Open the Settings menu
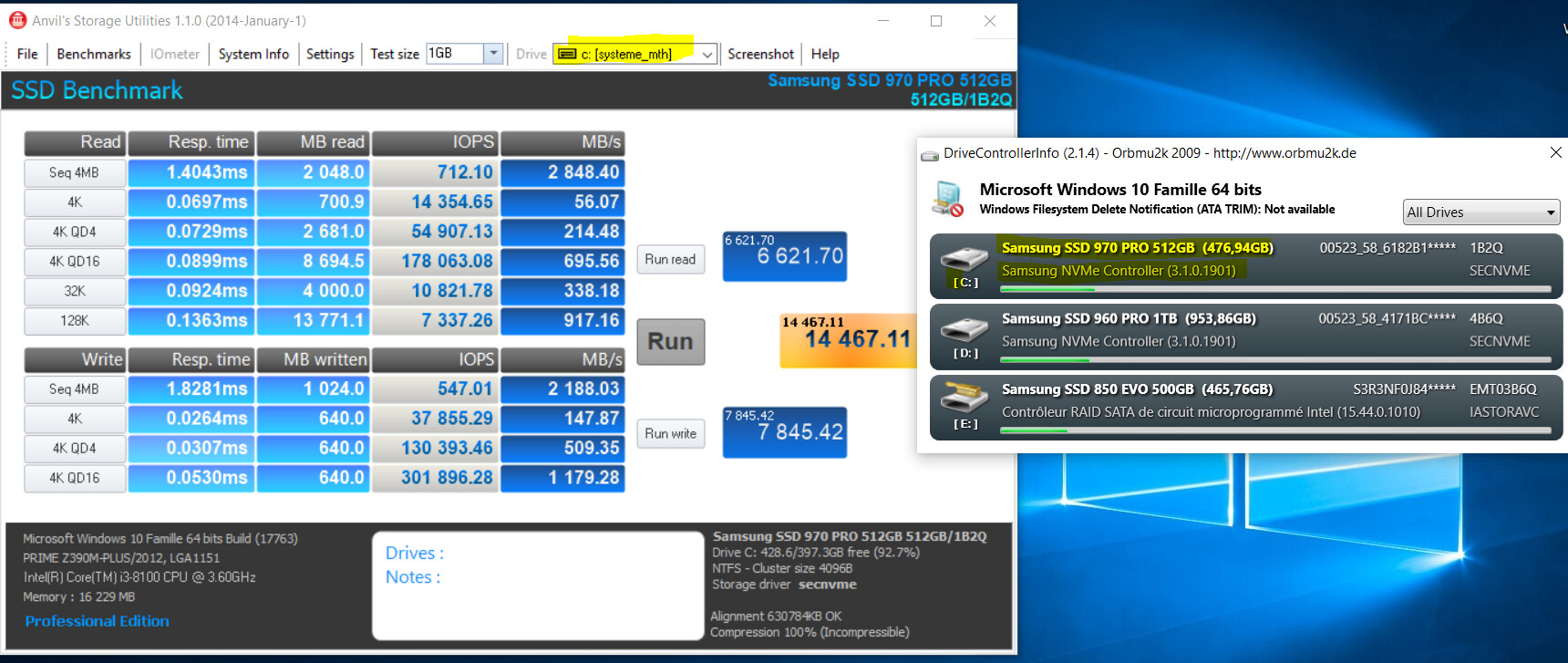 pos(330,54)
